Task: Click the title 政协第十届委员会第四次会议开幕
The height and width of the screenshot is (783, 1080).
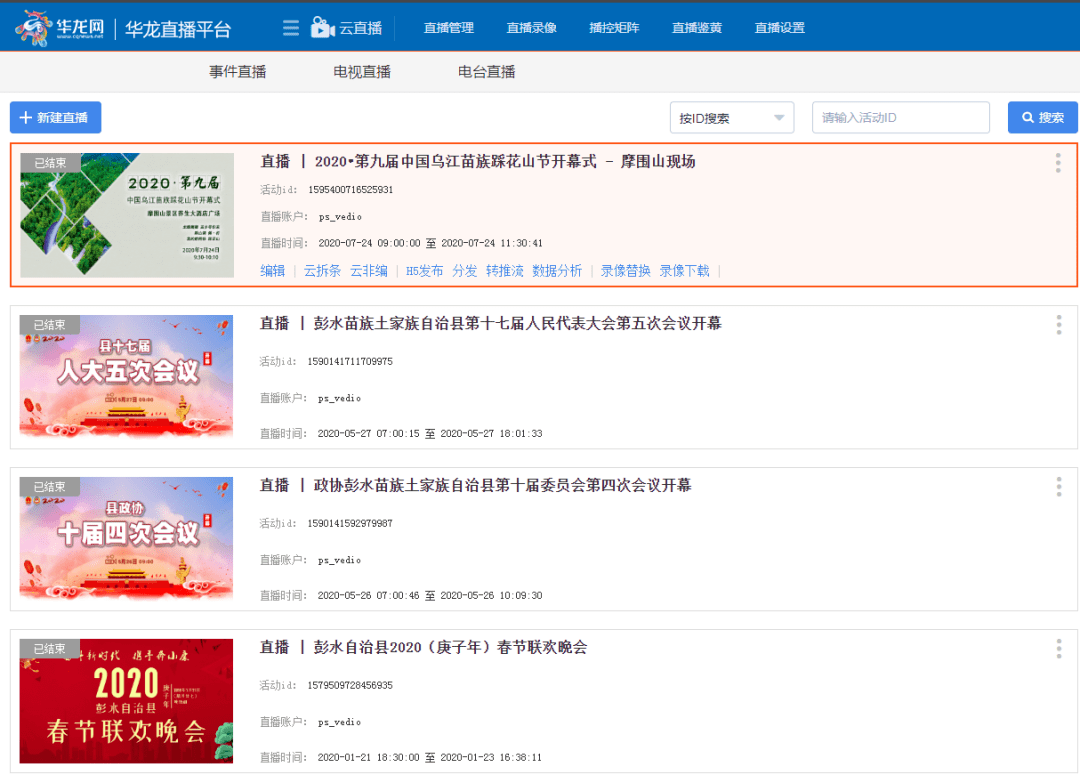Action: (x=475, y=486)
